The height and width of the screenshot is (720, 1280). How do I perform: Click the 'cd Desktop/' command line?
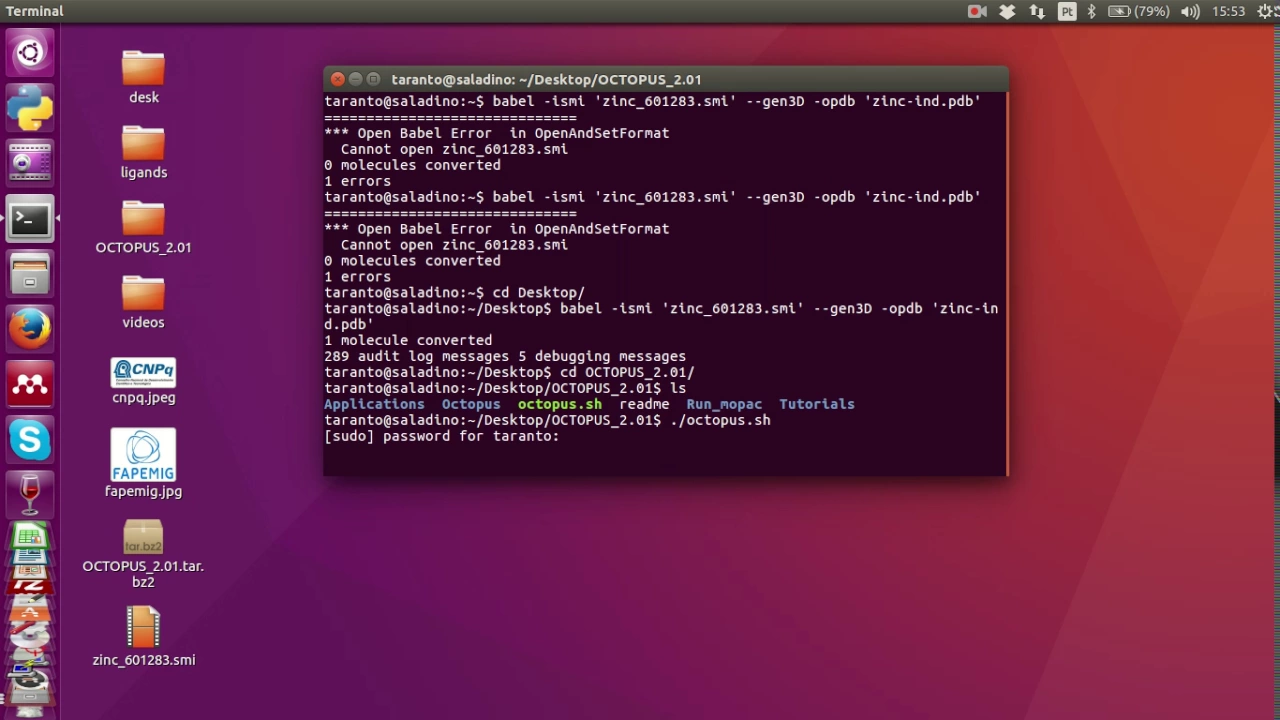pyautogui.click(x=454, y=292)
